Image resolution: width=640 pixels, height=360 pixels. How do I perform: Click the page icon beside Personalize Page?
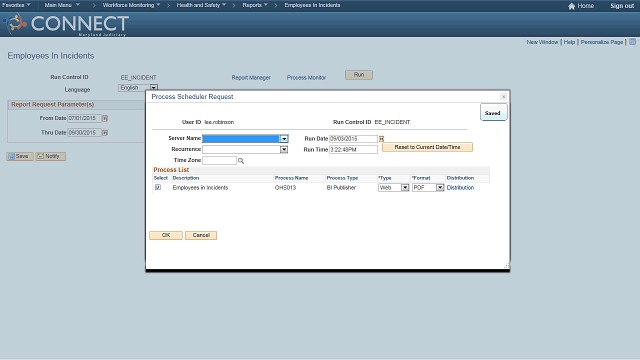[x=632, y=42]
